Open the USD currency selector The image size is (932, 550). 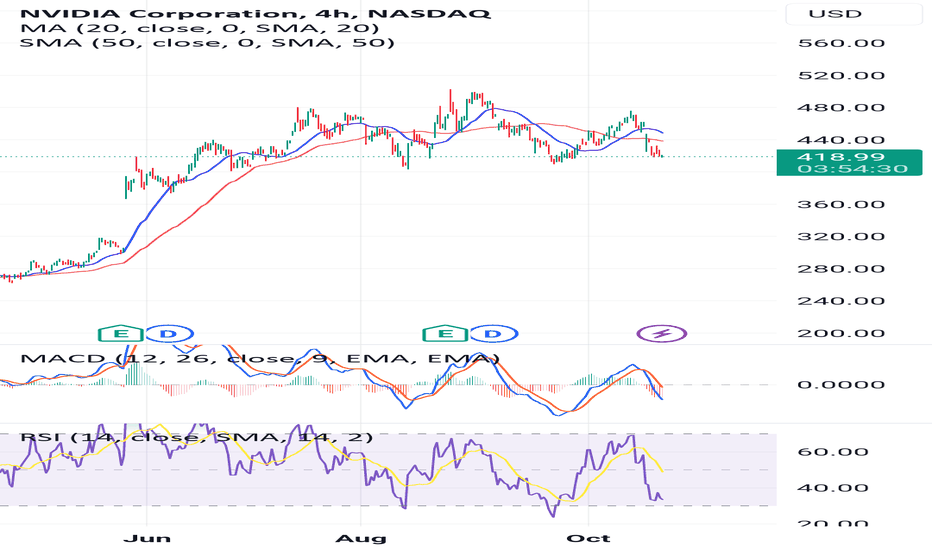pos(854,14)
